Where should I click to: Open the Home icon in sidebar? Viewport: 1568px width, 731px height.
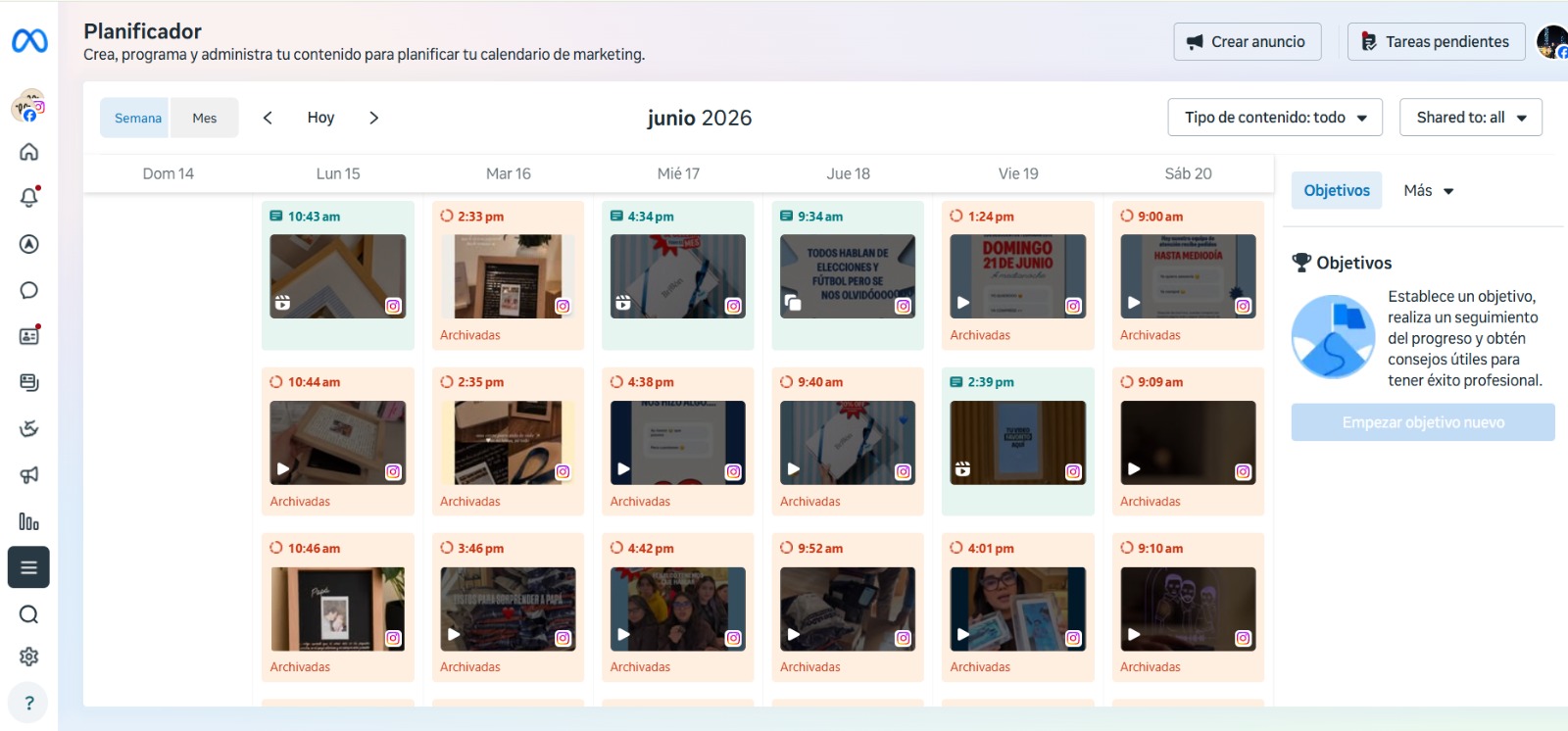click(29, 152)
